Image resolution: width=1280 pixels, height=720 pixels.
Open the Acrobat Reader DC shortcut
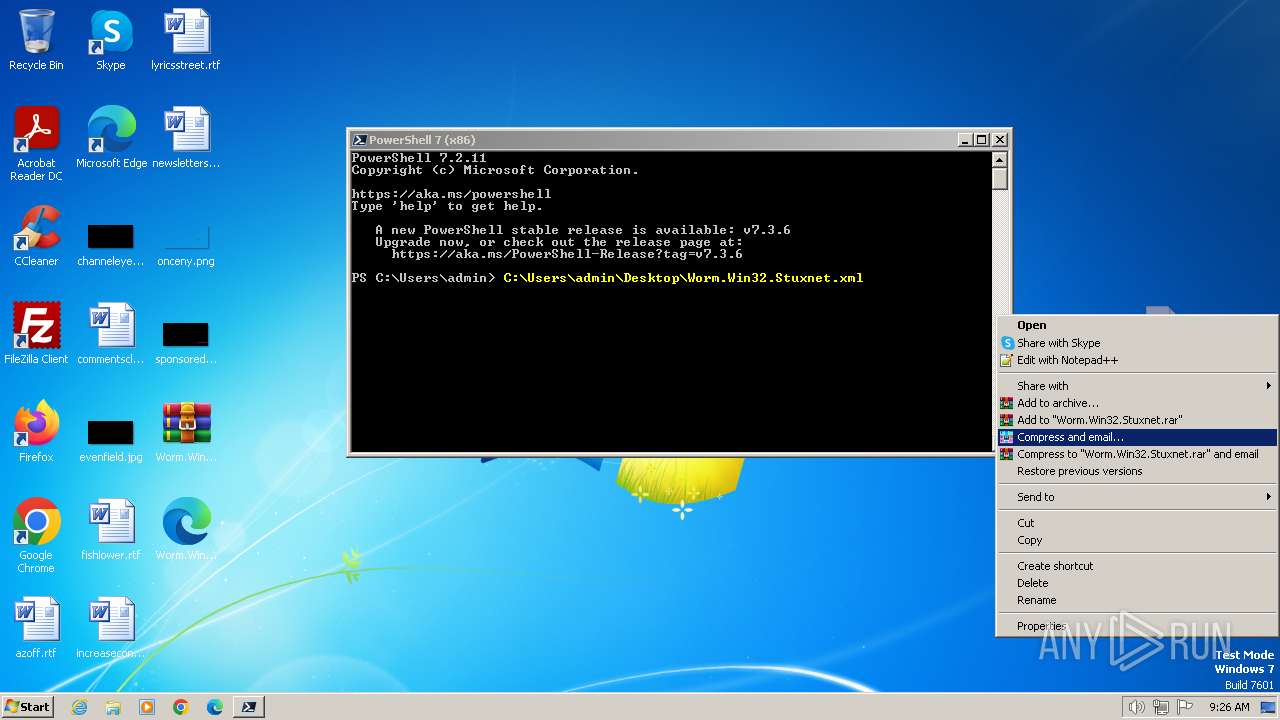36,144
